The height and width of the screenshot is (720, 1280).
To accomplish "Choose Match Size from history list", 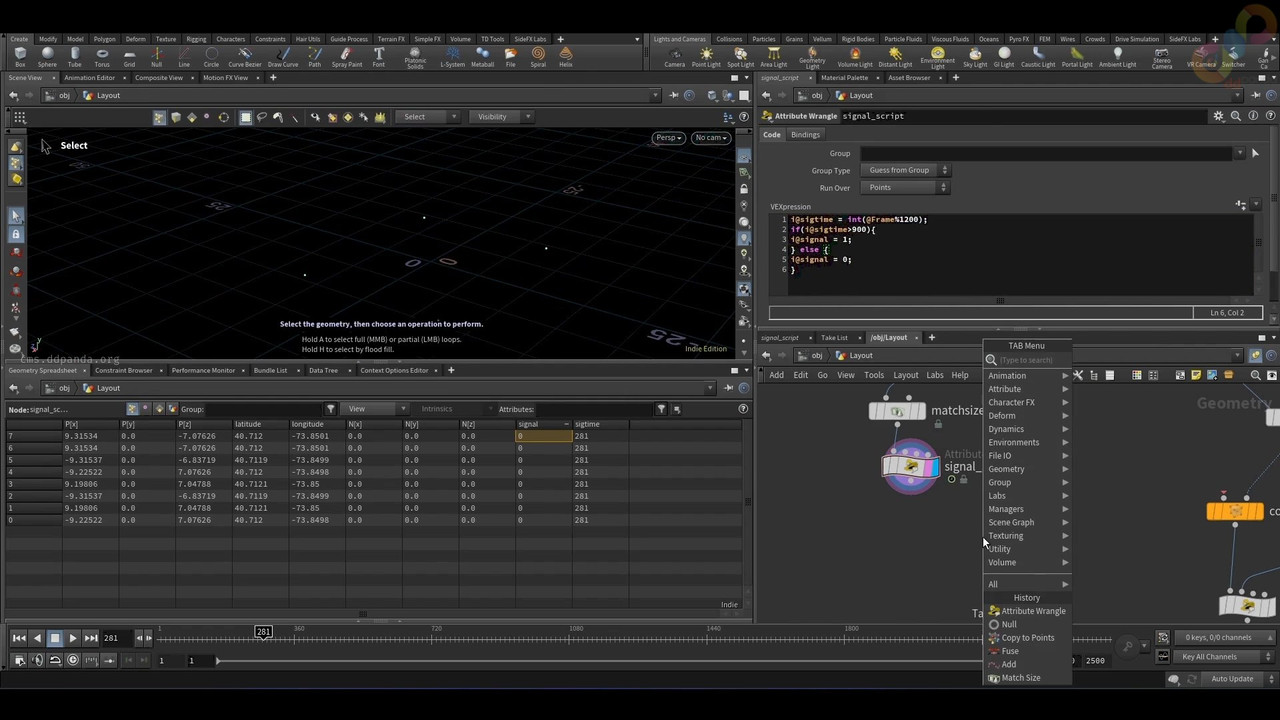I will [1027, 678].
